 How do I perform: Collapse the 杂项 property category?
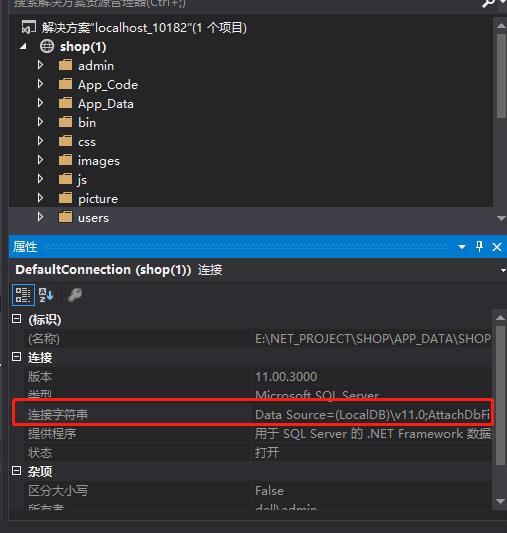tap(16, 471)
